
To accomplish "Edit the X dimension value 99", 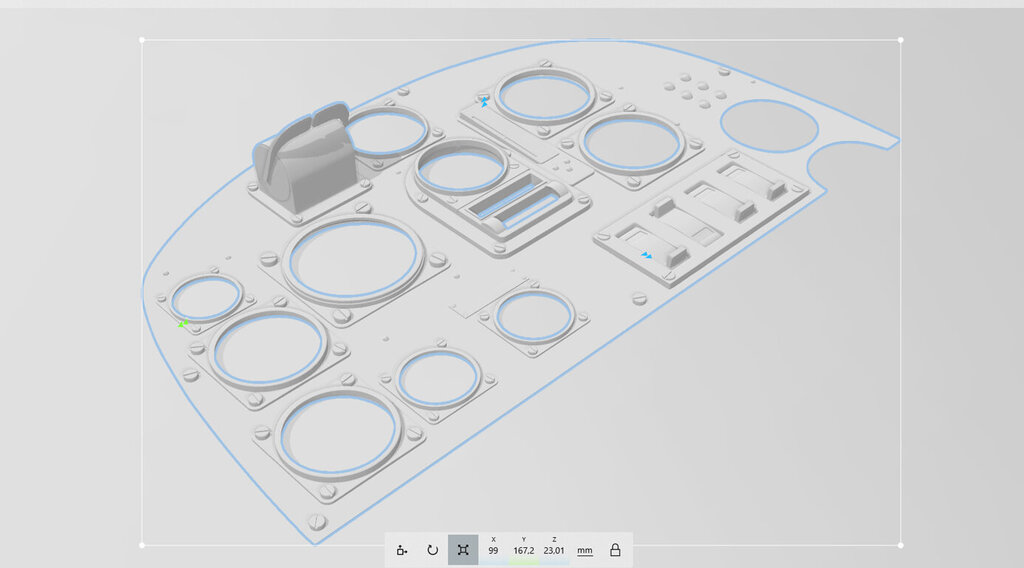I will [x=493, y=550].
